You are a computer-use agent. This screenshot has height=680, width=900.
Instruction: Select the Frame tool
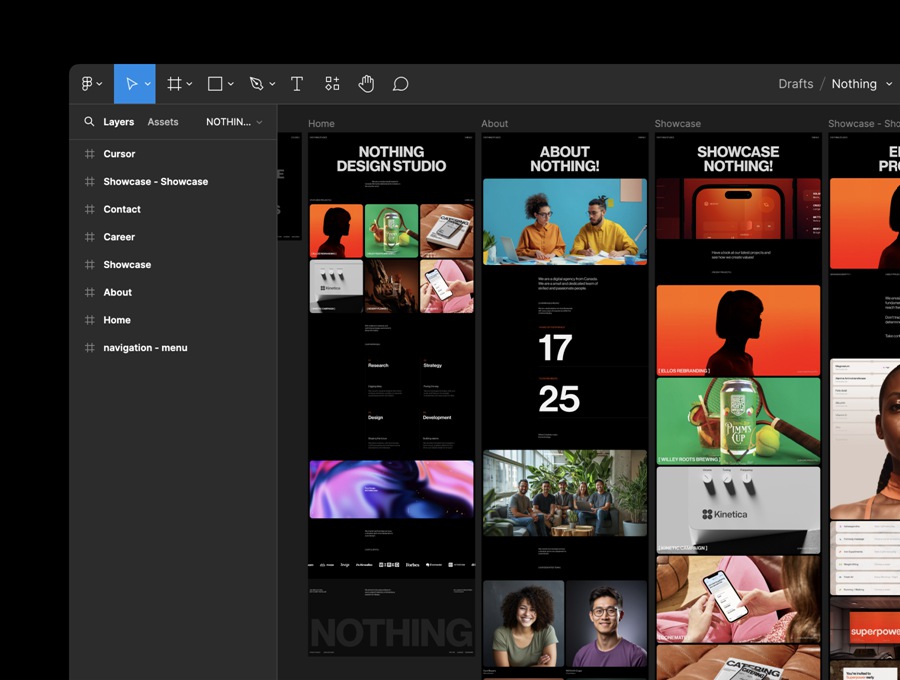(x=174, y=84)
